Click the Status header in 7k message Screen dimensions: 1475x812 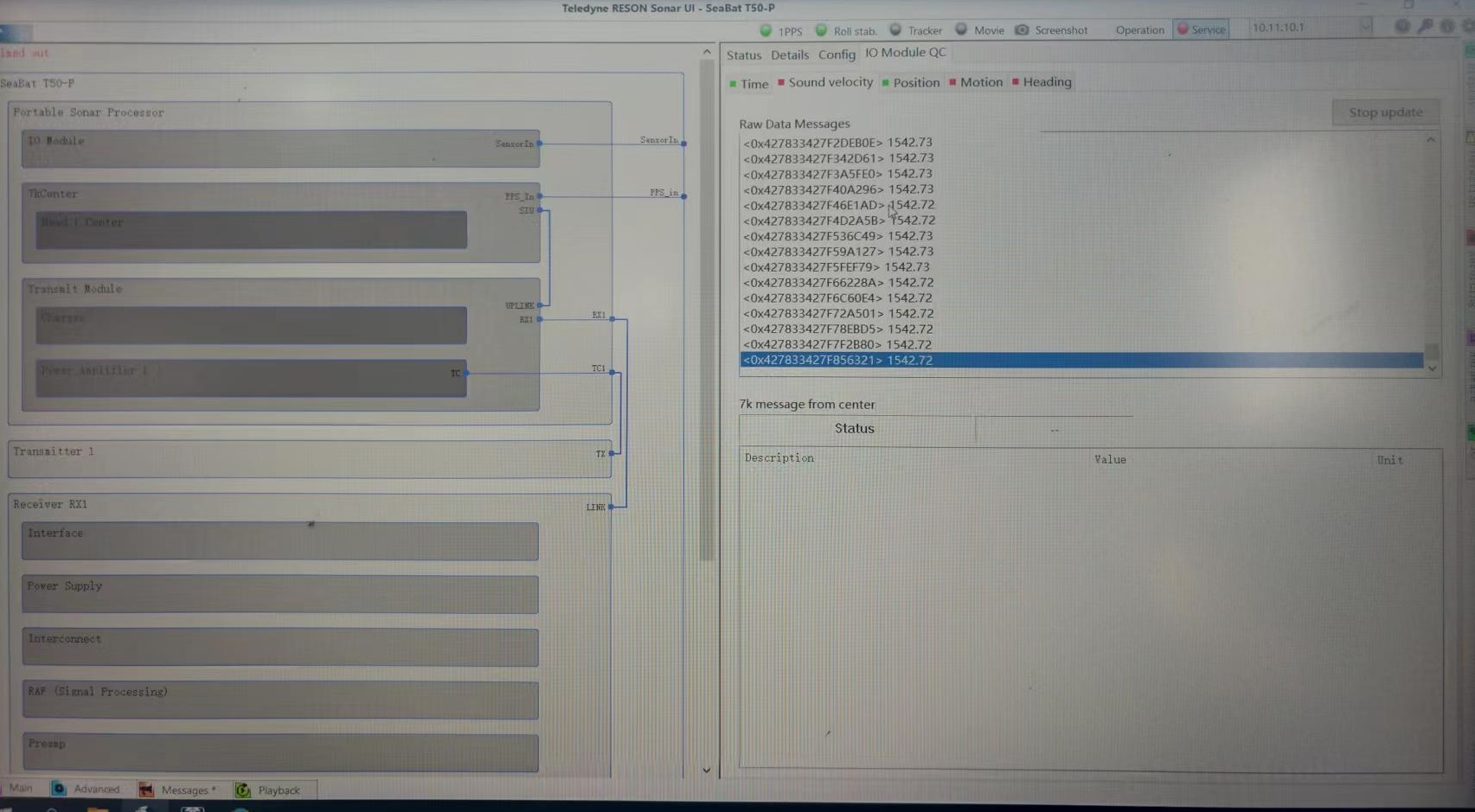point(855,429)
